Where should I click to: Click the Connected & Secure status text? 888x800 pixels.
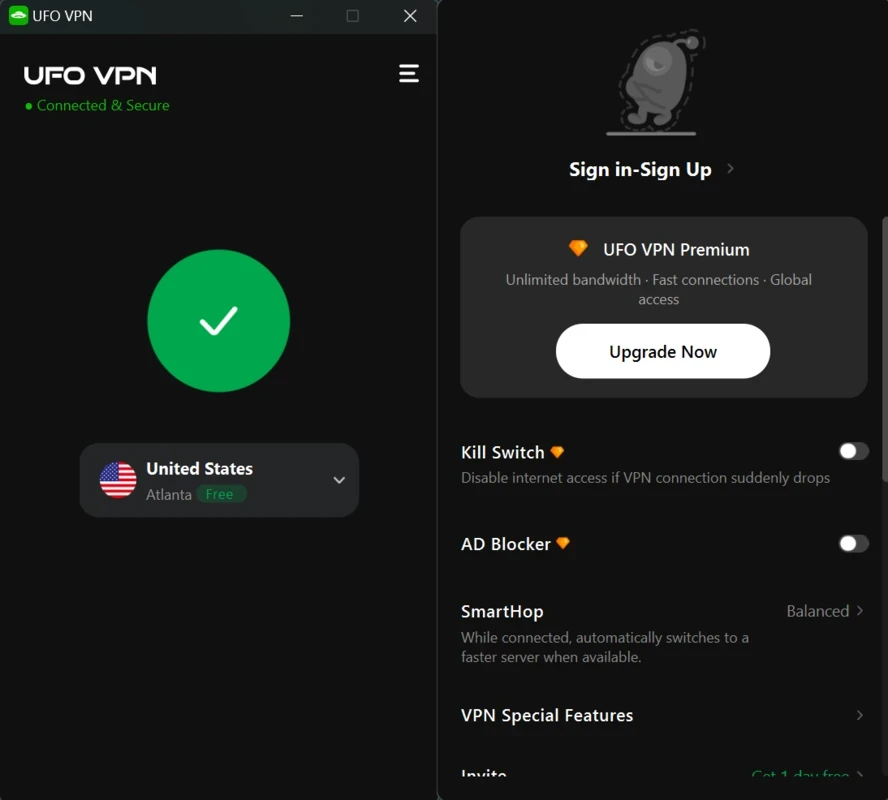103,105
